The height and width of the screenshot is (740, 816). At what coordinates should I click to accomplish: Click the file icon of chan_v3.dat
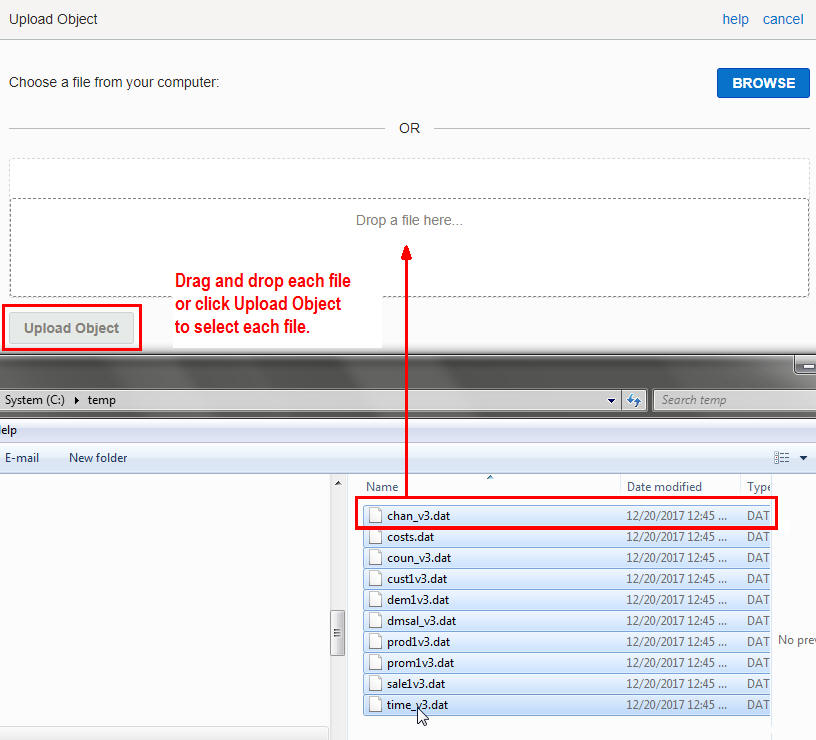click(x=375, y=516)
